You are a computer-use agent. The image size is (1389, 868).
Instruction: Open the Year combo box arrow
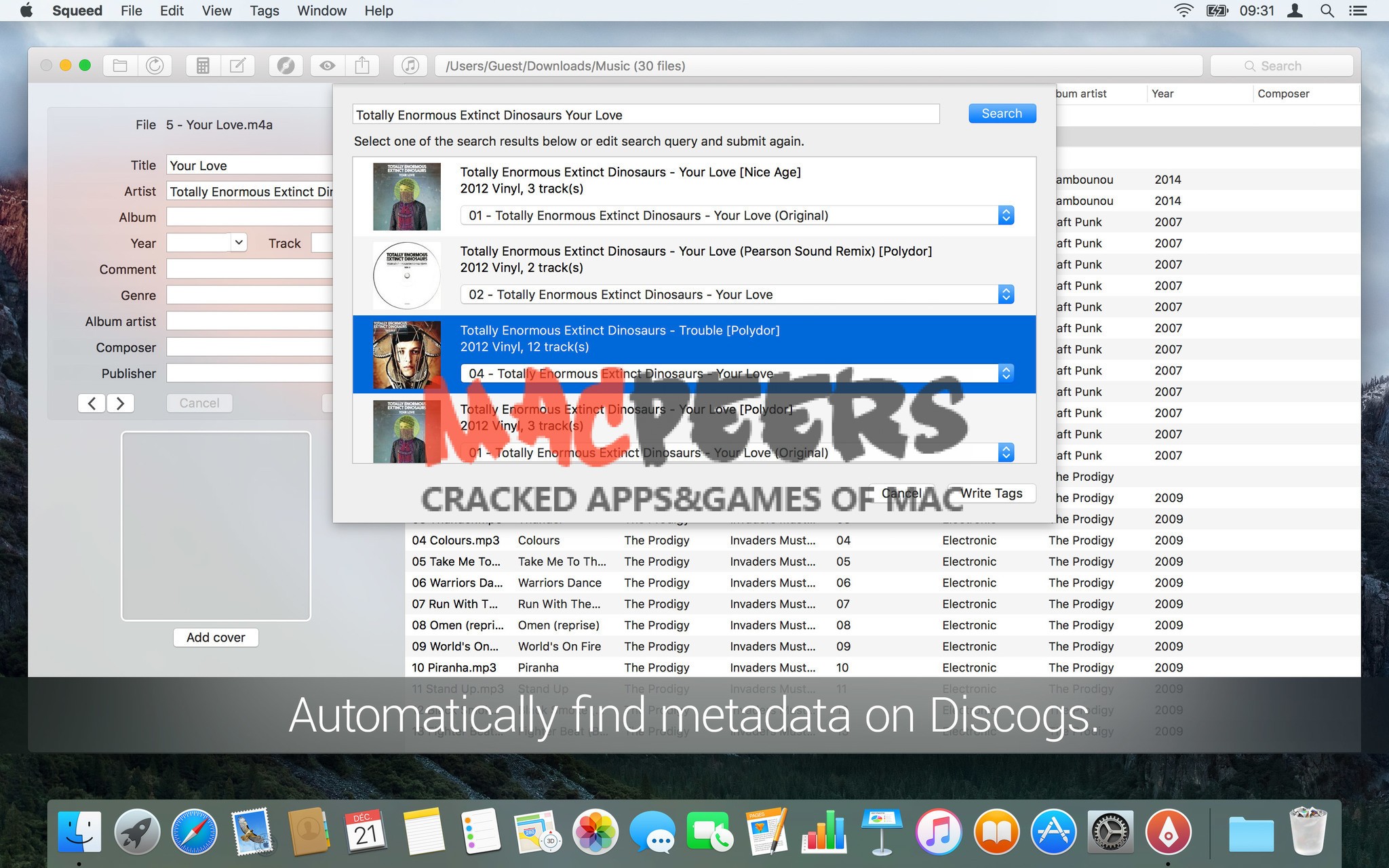[239, 242]
